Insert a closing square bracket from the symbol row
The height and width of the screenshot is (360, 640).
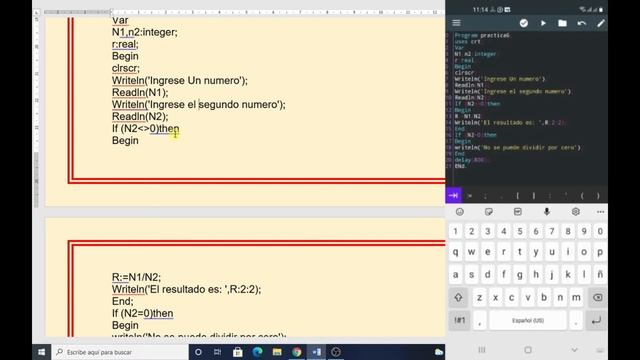[x=533, y=196]
